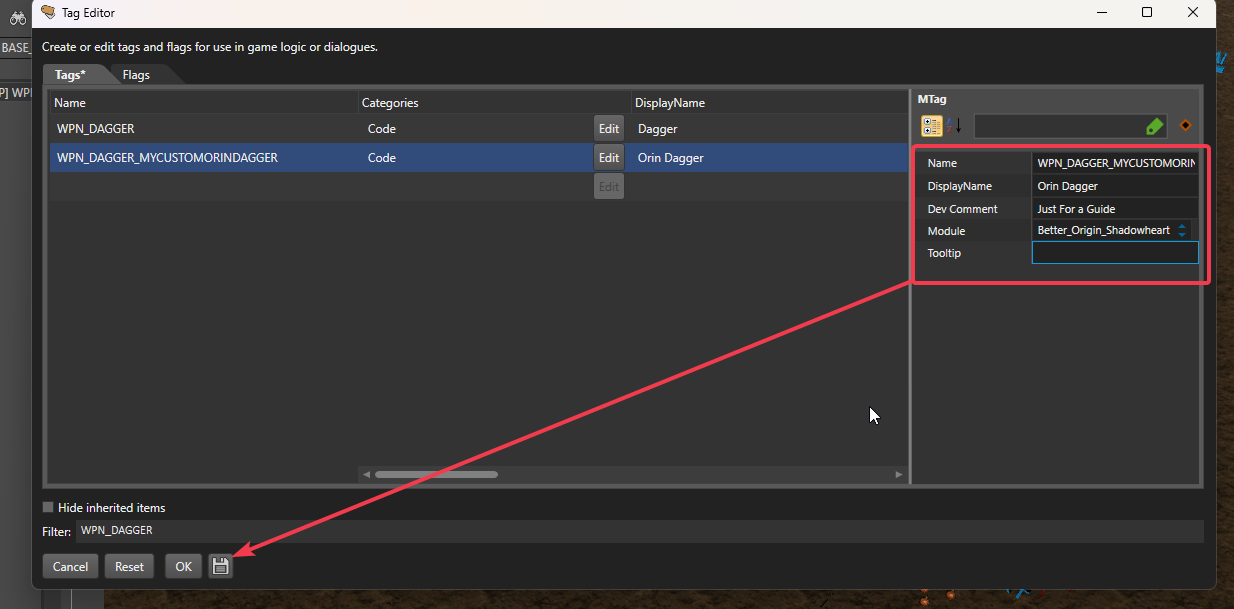The image size is (1234, 609).
Task: Enable Hide inherited items checkbox
Action: pos(48,507)
